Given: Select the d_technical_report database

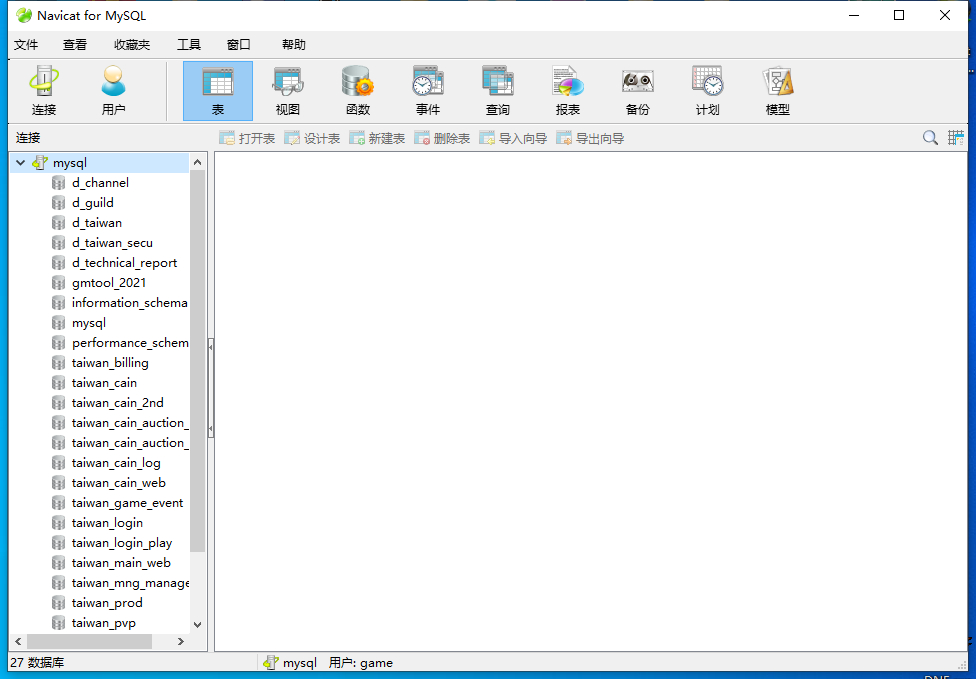Looking at the screenshot, I should click(124, 263).
